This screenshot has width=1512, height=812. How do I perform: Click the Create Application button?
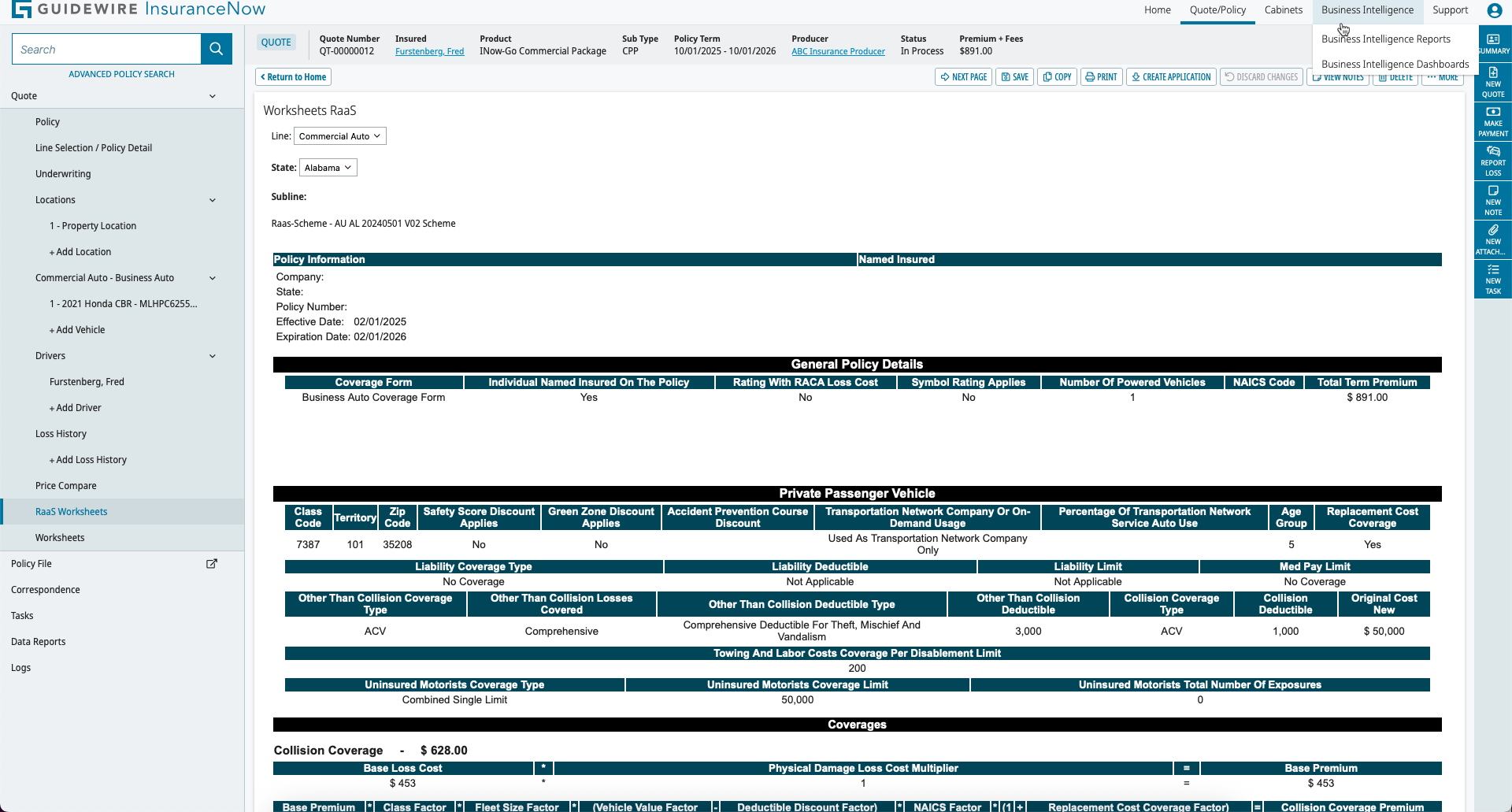tap(1171, 76)
